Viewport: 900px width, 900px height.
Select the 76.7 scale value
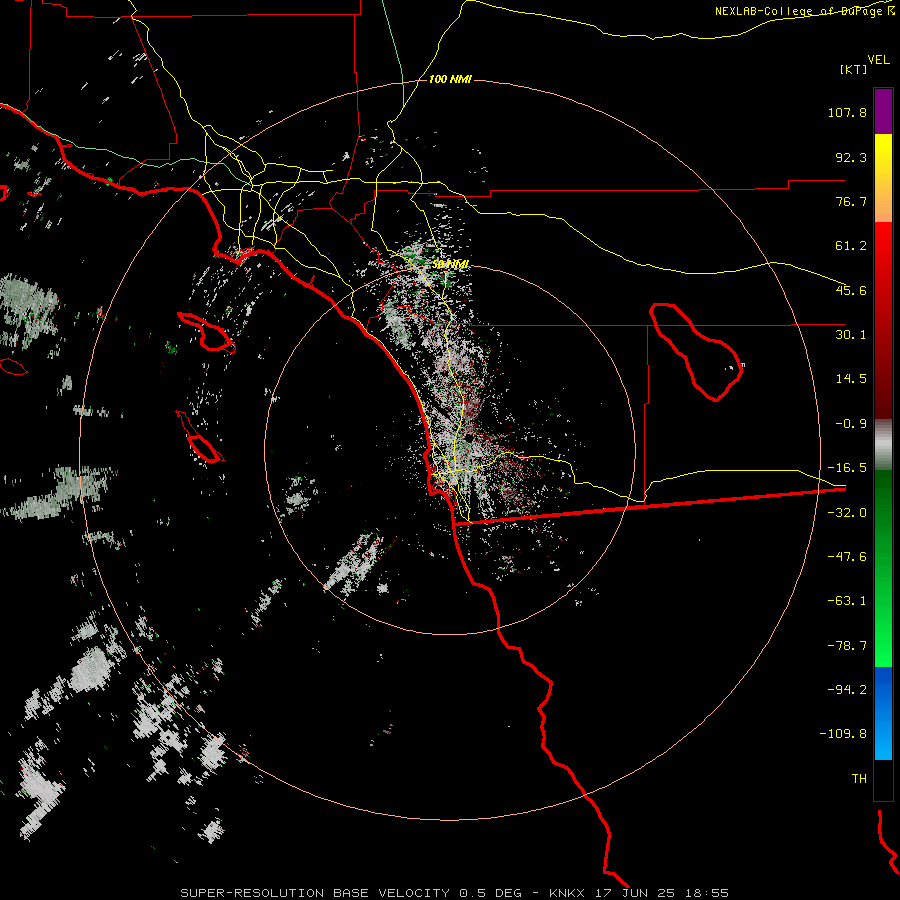[x=851, y=201]
